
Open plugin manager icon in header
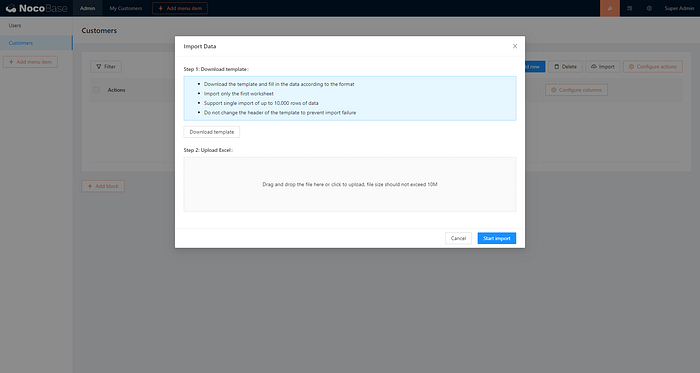pyautogui.click(x=629, y=8)
